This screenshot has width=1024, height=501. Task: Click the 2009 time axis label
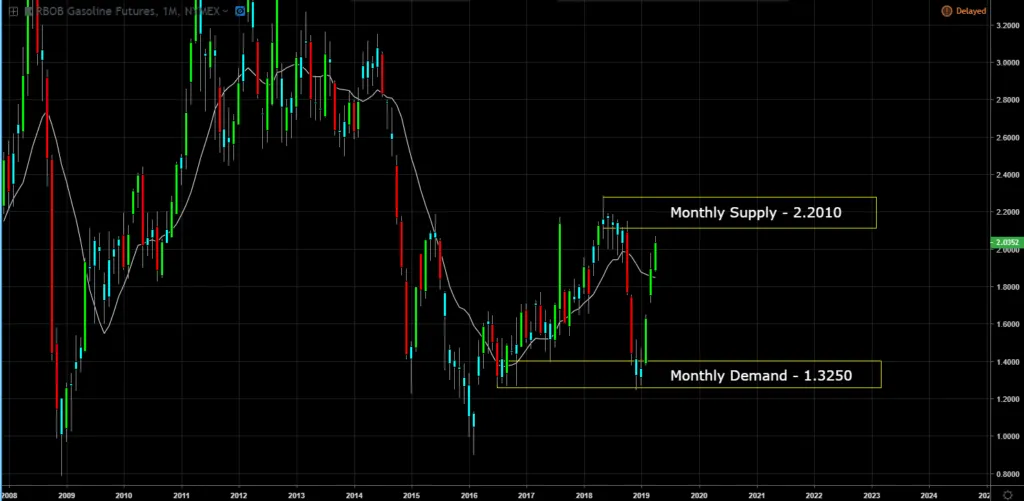pos(66,494)
